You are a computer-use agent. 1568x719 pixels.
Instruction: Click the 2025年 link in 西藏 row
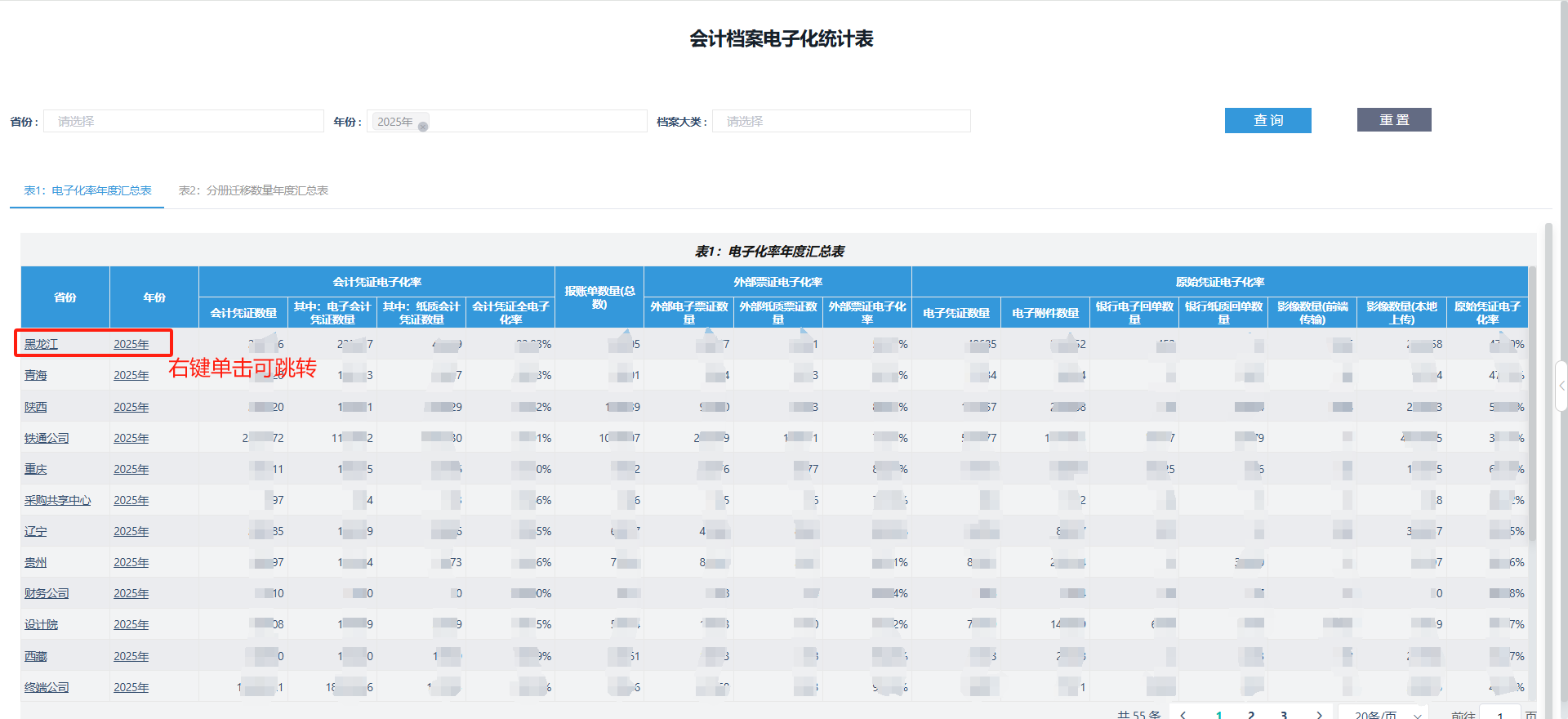tap(131, 656)
